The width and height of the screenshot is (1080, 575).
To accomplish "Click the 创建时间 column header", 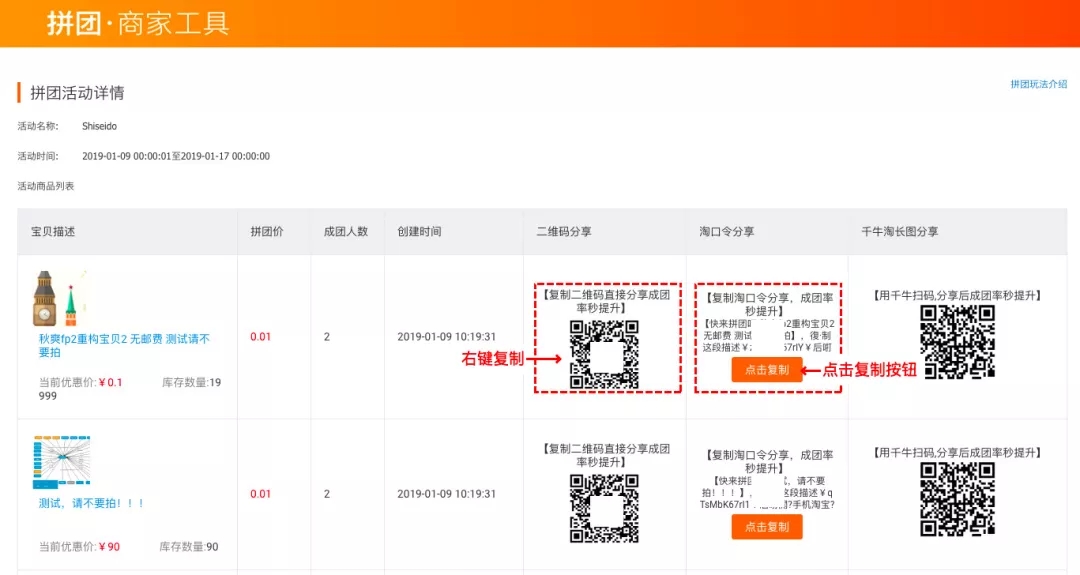I will tap(419, 232).
